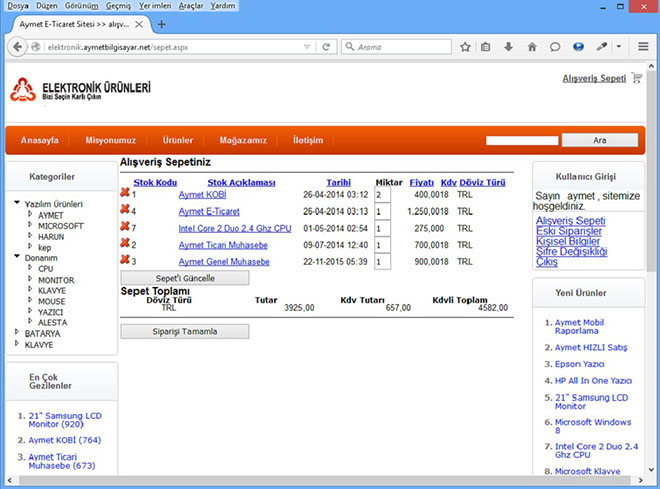Viewport: 660px width, 489px height.
Task: Sort by the Stok Kodu column header
Action: (x=155, y=183)
